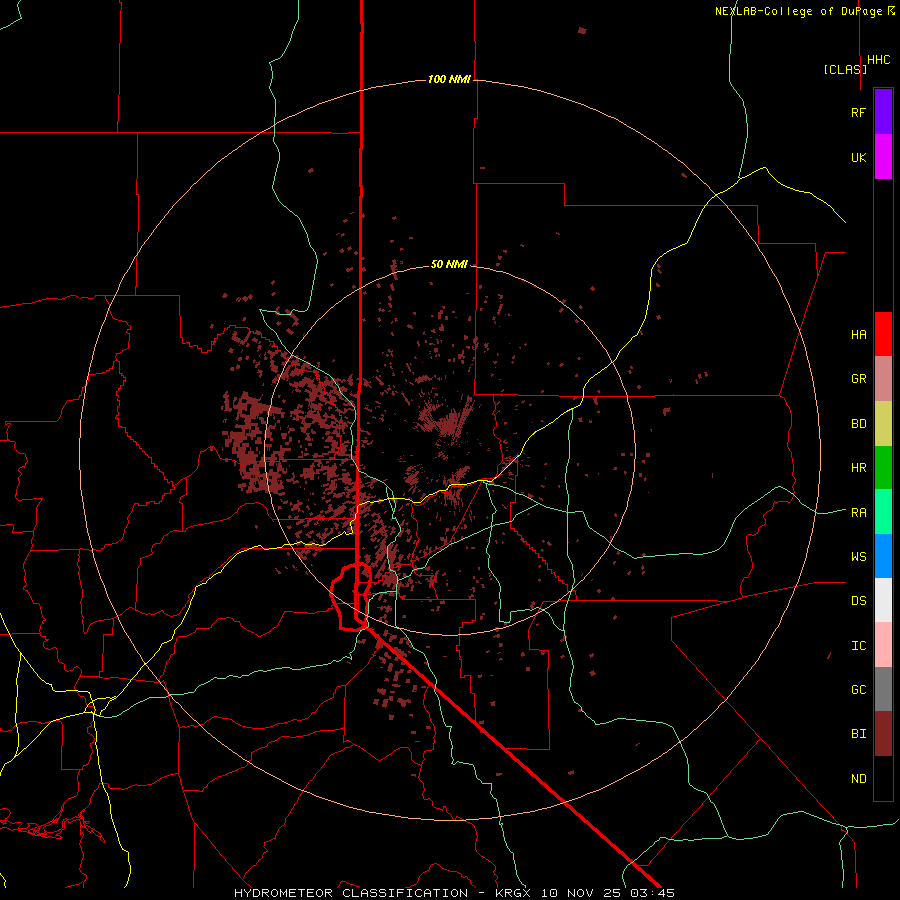900x900 pixels.
Task: Click the UK legend label
Action: coord(858,157)
